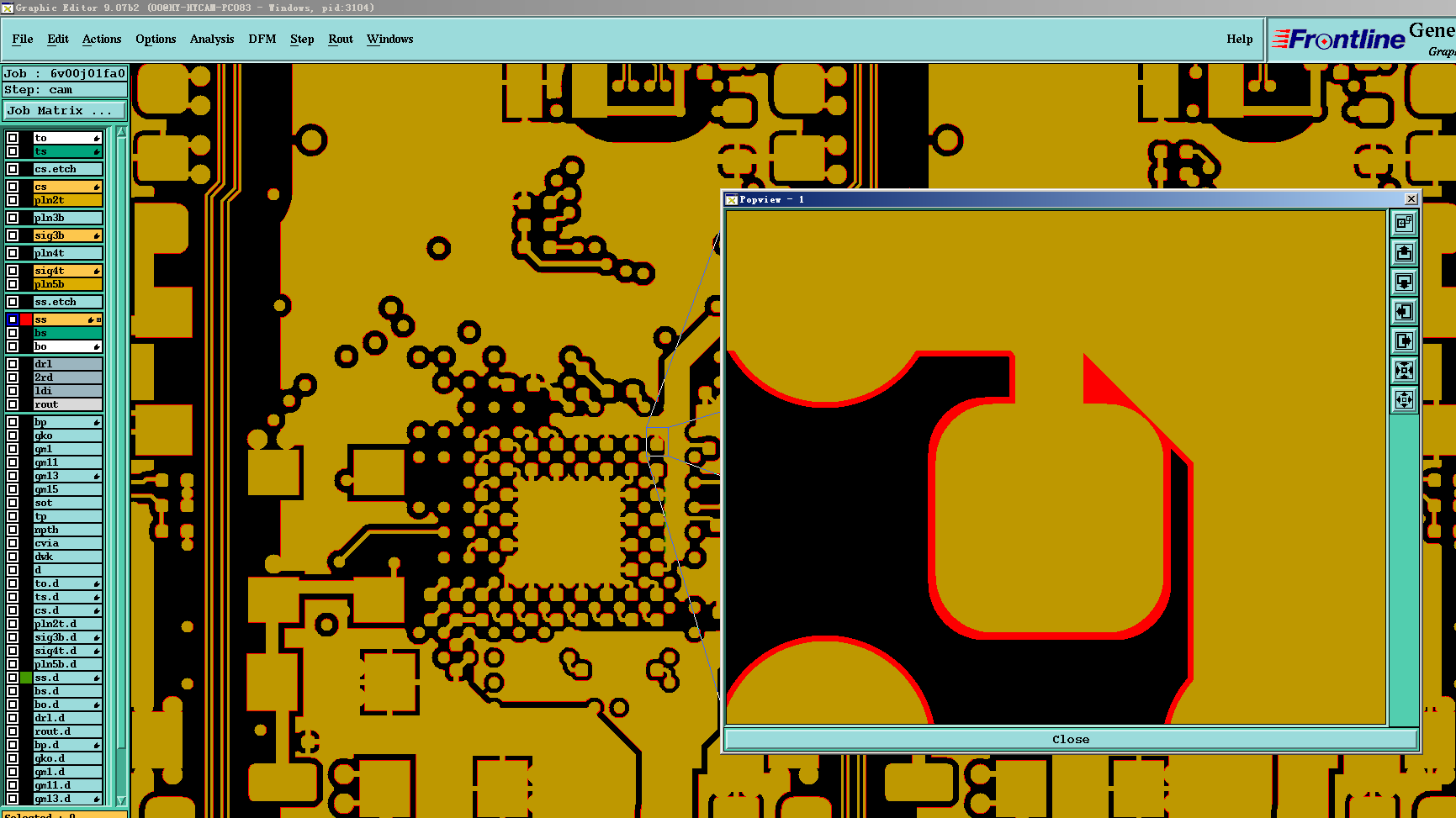The image size is (1456, 818).
Task: Pan Popview right with arrow icon
Action: pos(1404,340)
